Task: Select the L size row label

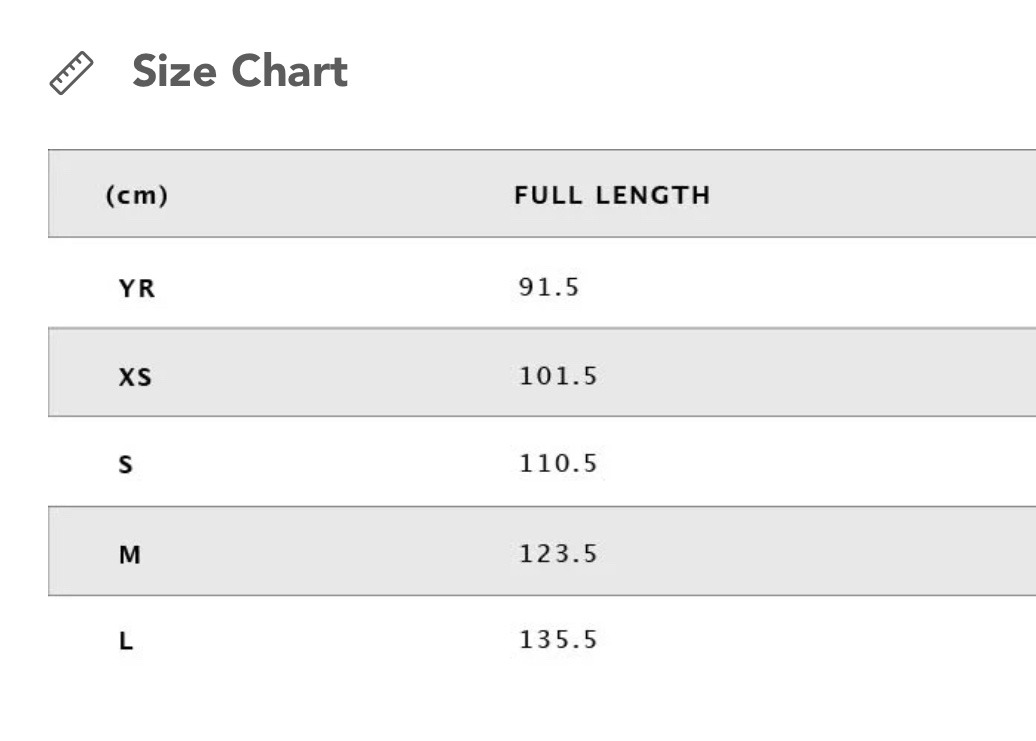Action: tap(126, 641)
